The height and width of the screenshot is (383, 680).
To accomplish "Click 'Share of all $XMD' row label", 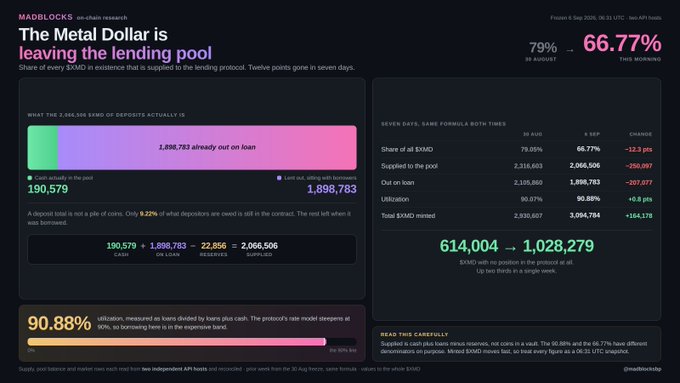I will click(407, 149).
